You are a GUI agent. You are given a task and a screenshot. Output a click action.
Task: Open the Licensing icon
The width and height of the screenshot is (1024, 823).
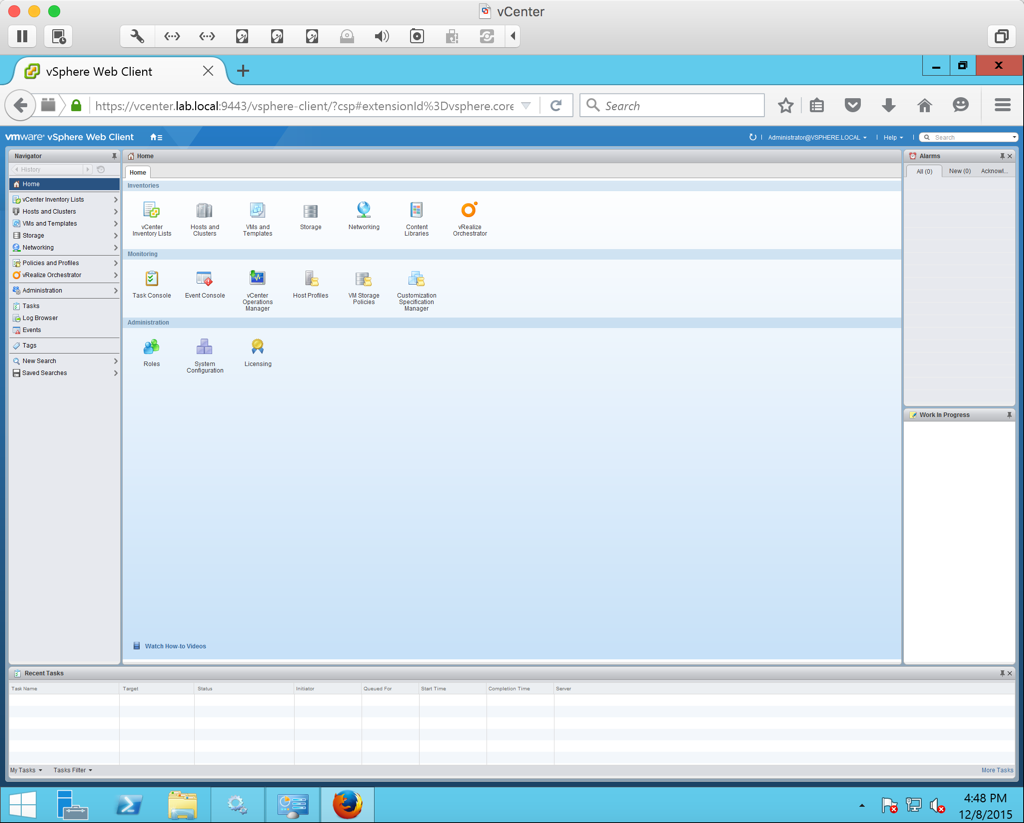coord(257,348)
